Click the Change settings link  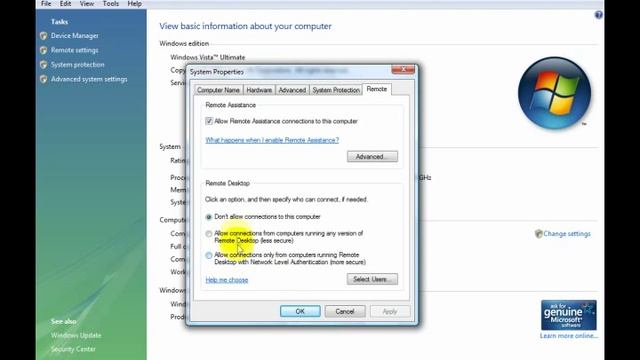tap(567, 234)
